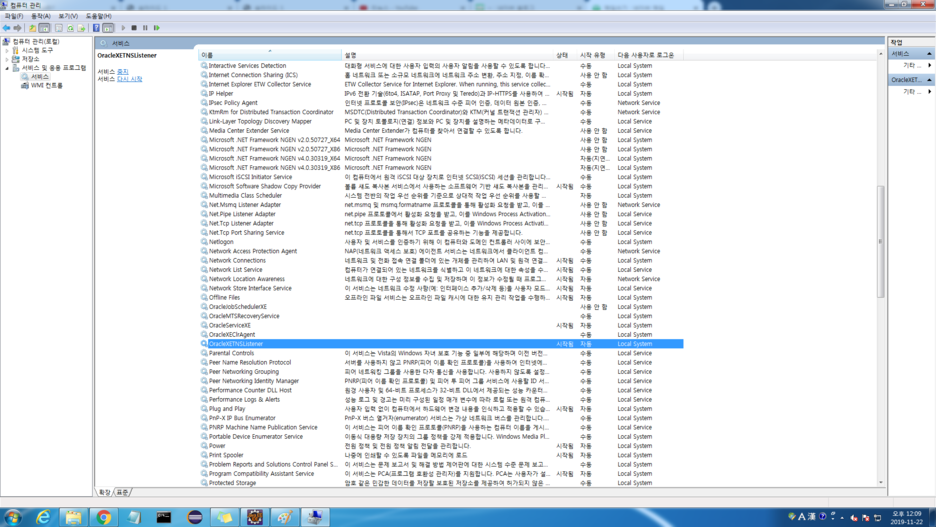The image size is (936, 527).
Task: Open the command prompt taskbar icon
Action: [164, 517]
